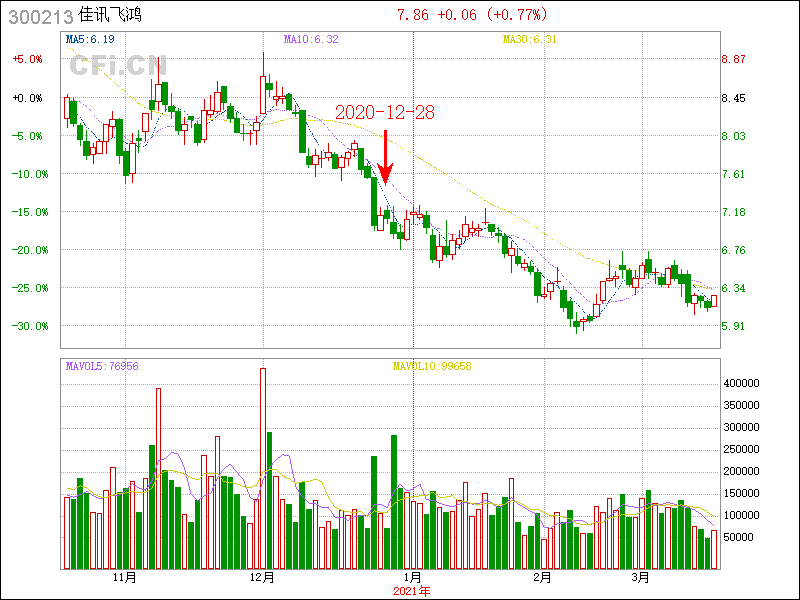The height and width of the screenshot is (600, 800).
Task: Click the 11月 month label
Action: (x=124, y=577)
